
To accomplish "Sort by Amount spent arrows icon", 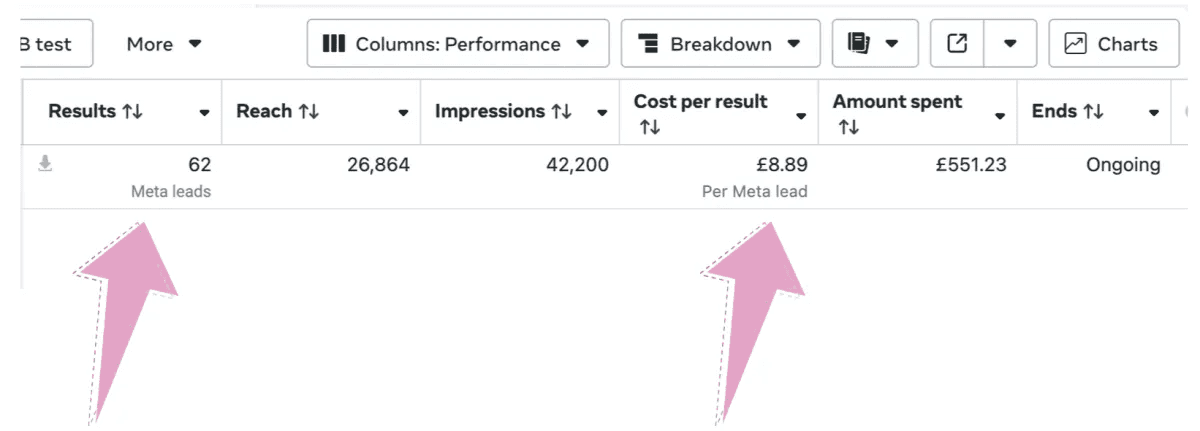I will 848,127.
